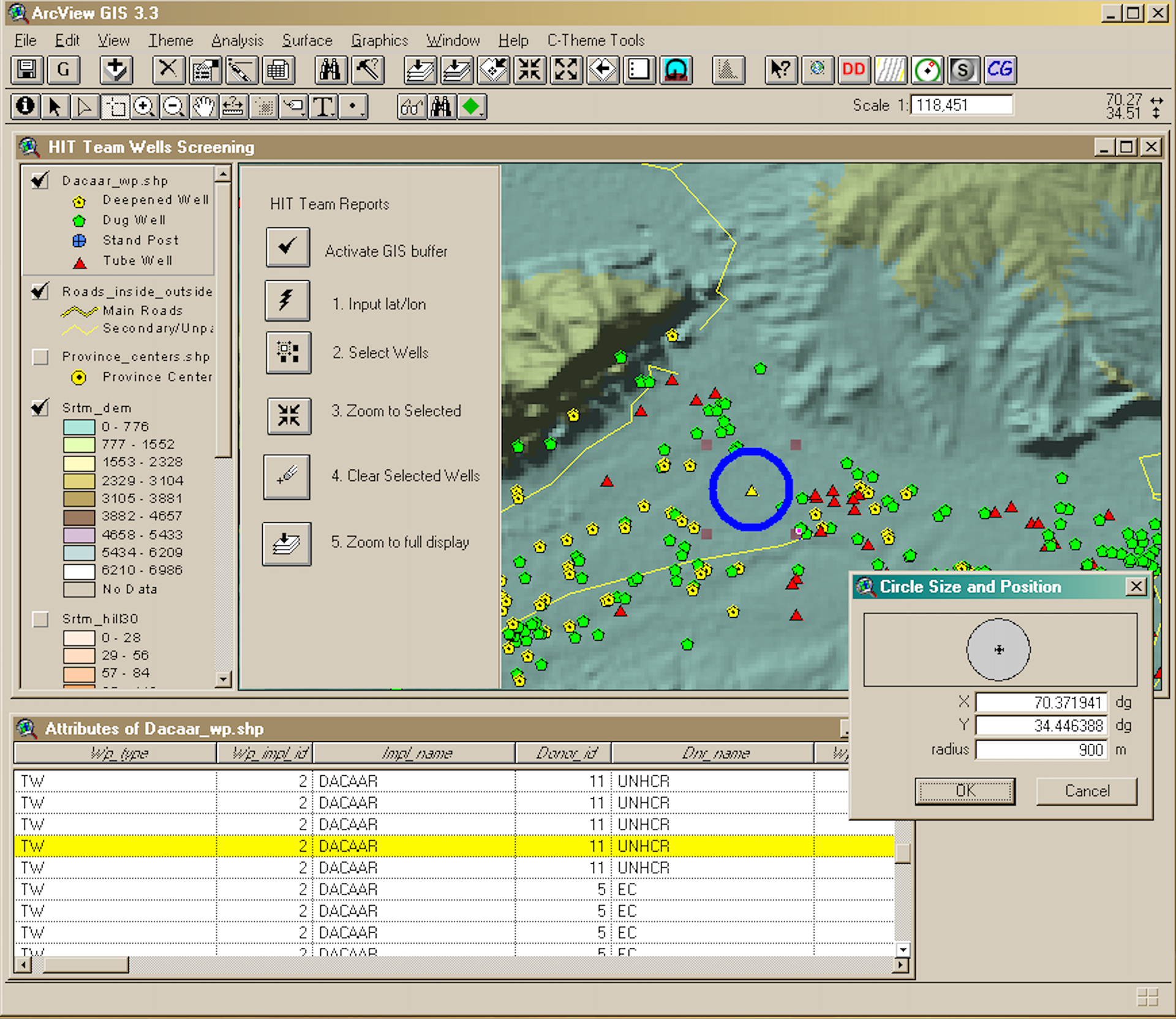Open the Theme menu
Image resolution: width=1176 pixels, height=1019 pixels.
point(170,40)
